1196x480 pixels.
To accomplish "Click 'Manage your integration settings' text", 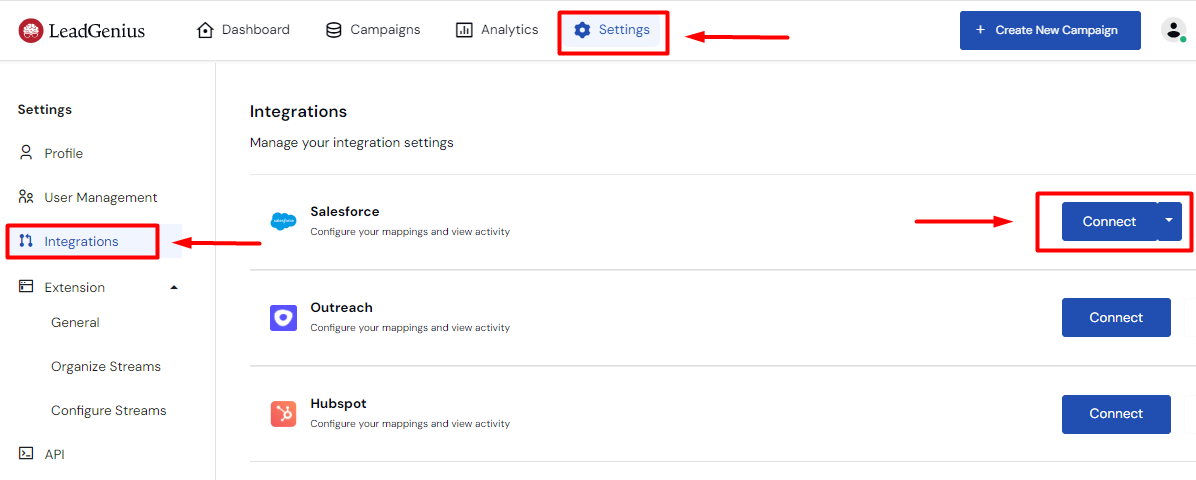I will pos(352,143).
